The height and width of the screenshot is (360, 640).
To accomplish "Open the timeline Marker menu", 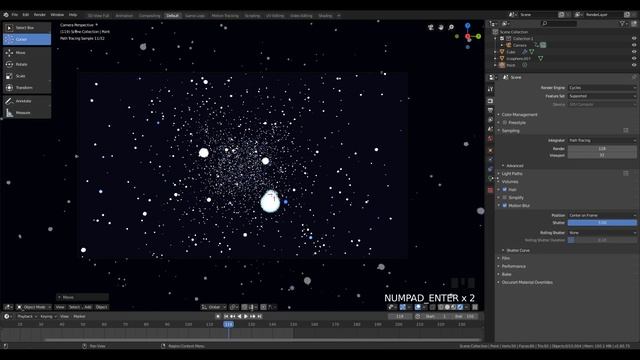I will tap(79, 316).
